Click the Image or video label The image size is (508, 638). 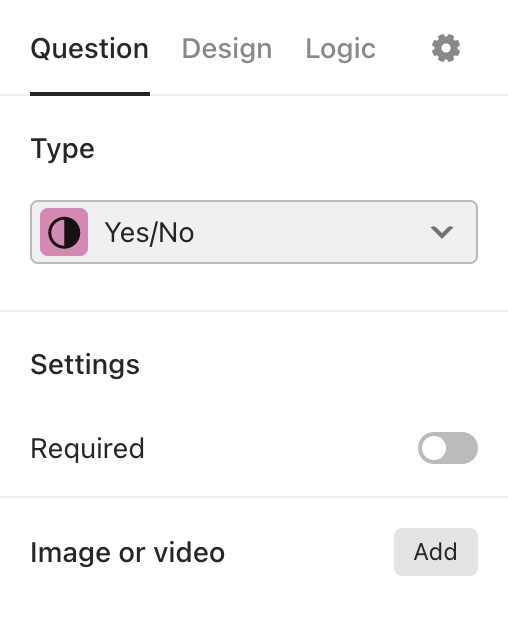tap(128, 552)
